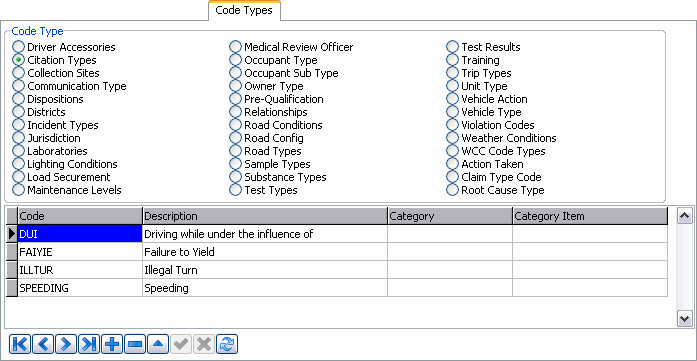Select the Violation Codes radio button
The height and width of the screenshot is (361, 697).
coord(452,125)
